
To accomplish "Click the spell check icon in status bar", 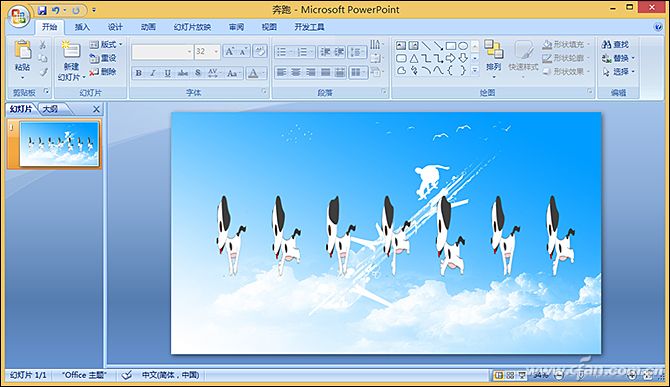I will click(x=126, y=375).
